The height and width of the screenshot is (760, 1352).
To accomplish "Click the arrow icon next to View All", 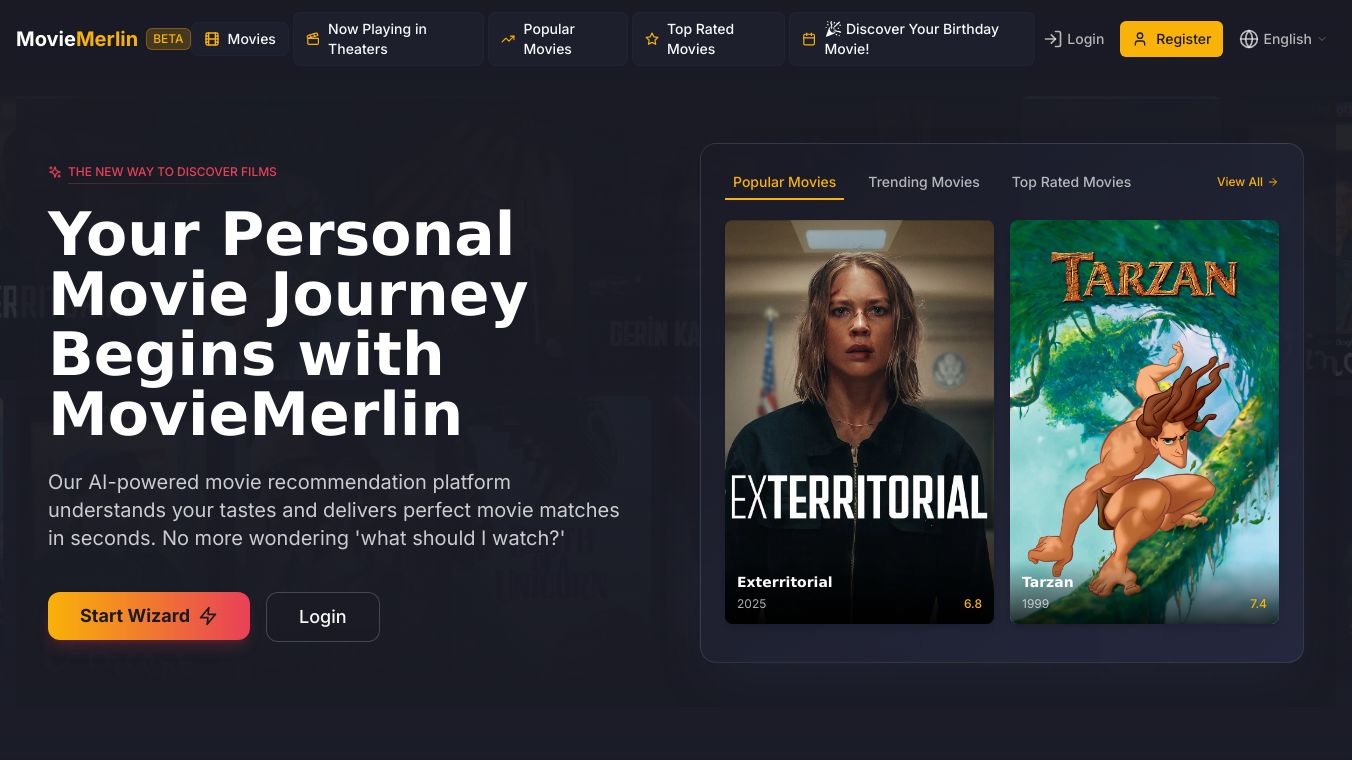I will pos(1273,182).
